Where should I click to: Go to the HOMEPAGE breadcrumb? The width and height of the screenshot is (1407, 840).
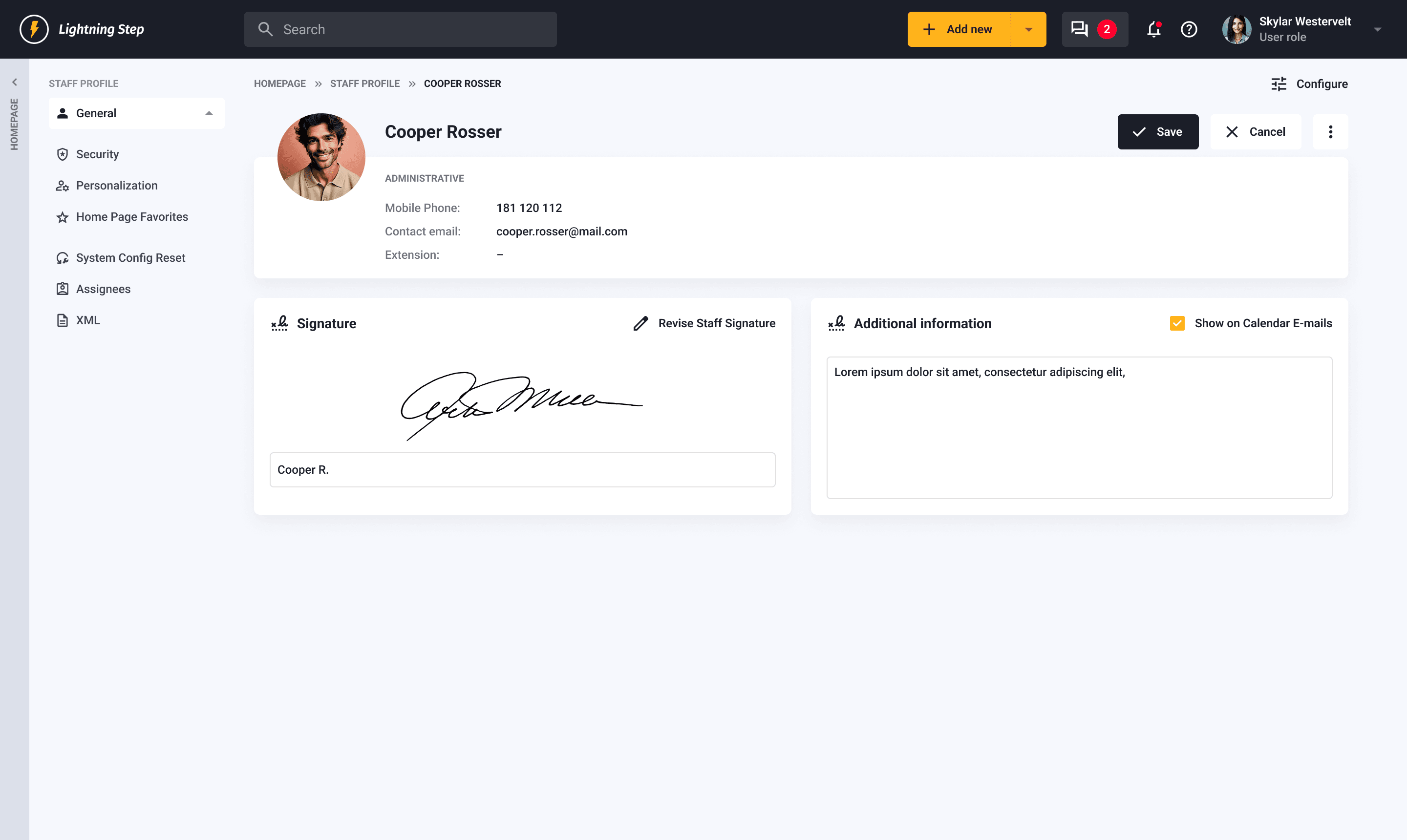[x=280, y=84]
